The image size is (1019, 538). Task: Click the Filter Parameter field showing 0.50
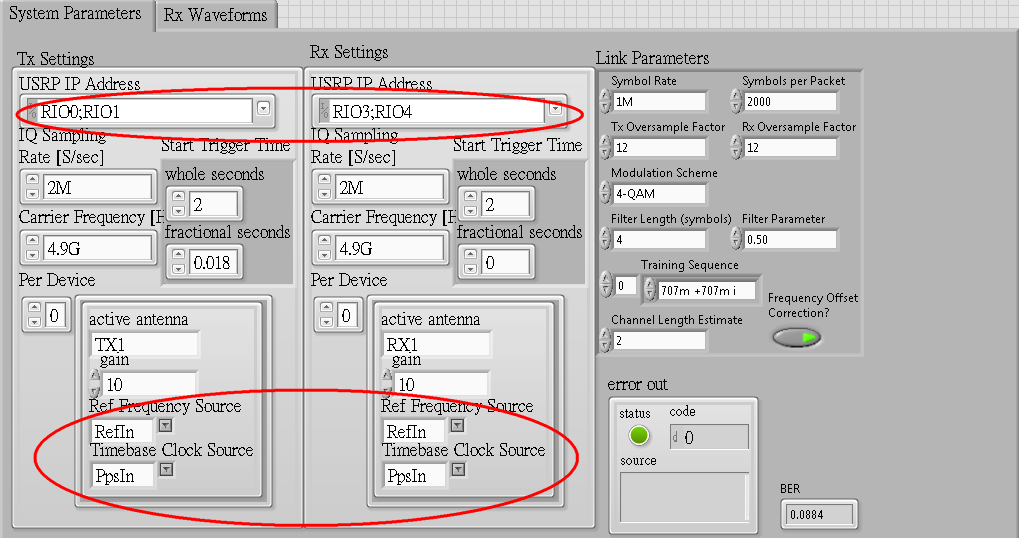790,239
